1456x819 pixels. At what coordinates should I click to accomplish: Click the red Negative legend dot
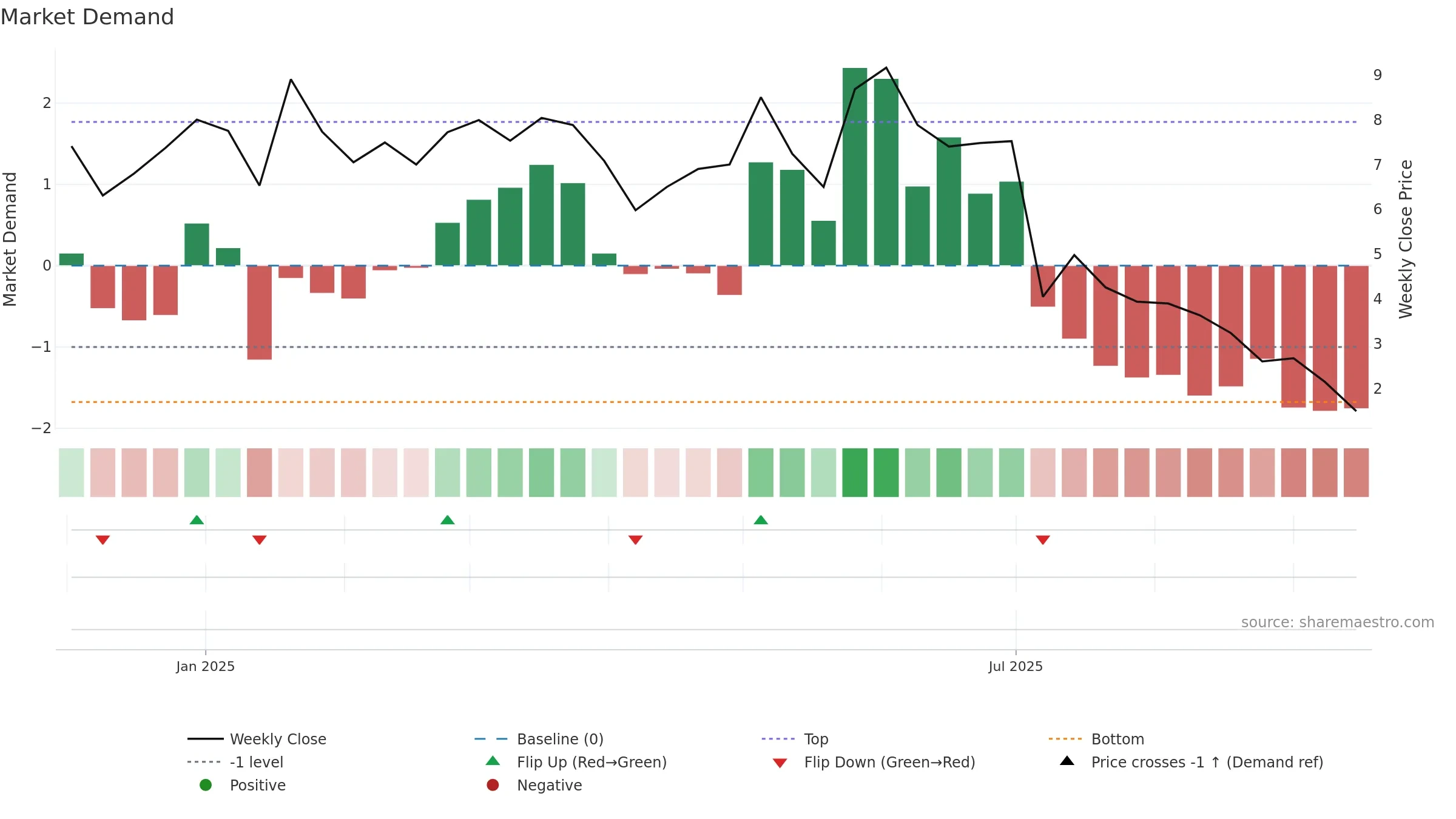[x=493, y=785]
